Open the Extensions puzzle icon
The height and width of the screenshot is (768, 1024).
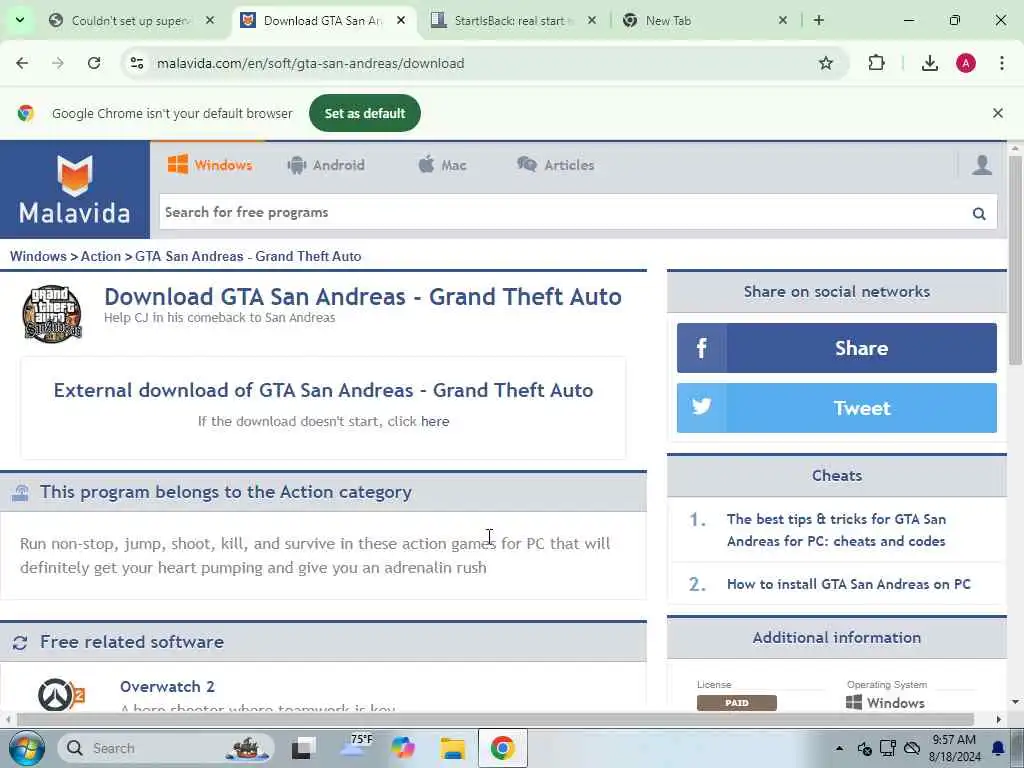(x=876, y=63)
